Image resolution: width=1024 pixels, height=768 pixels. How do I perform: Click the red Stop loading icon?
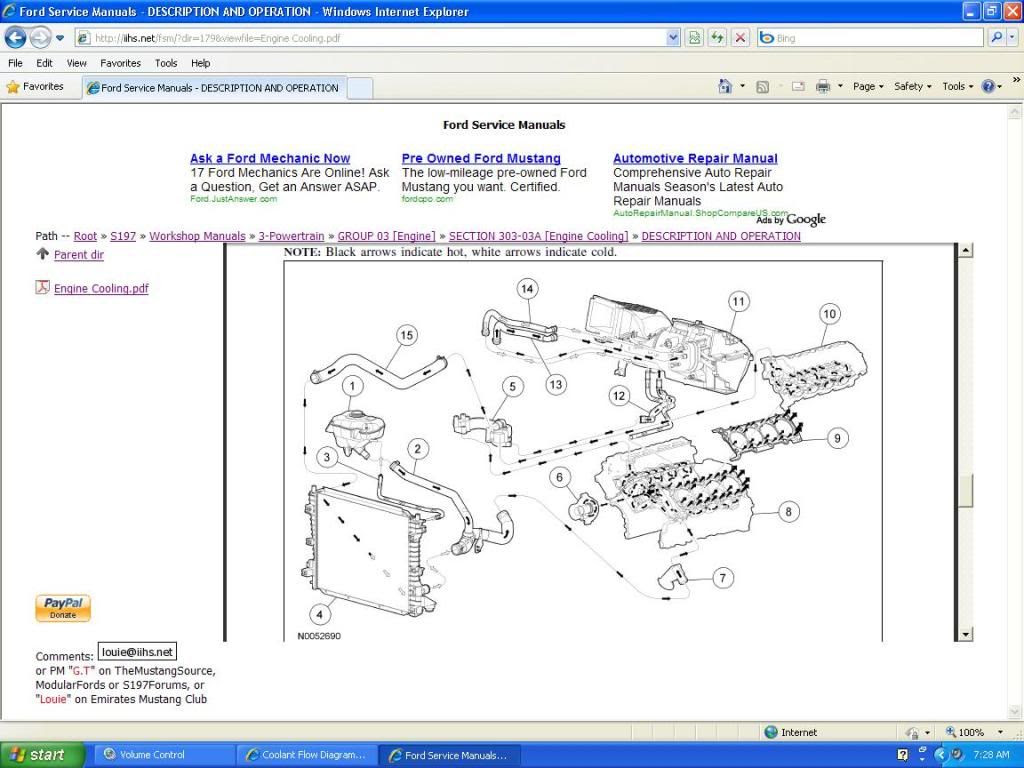740,38
